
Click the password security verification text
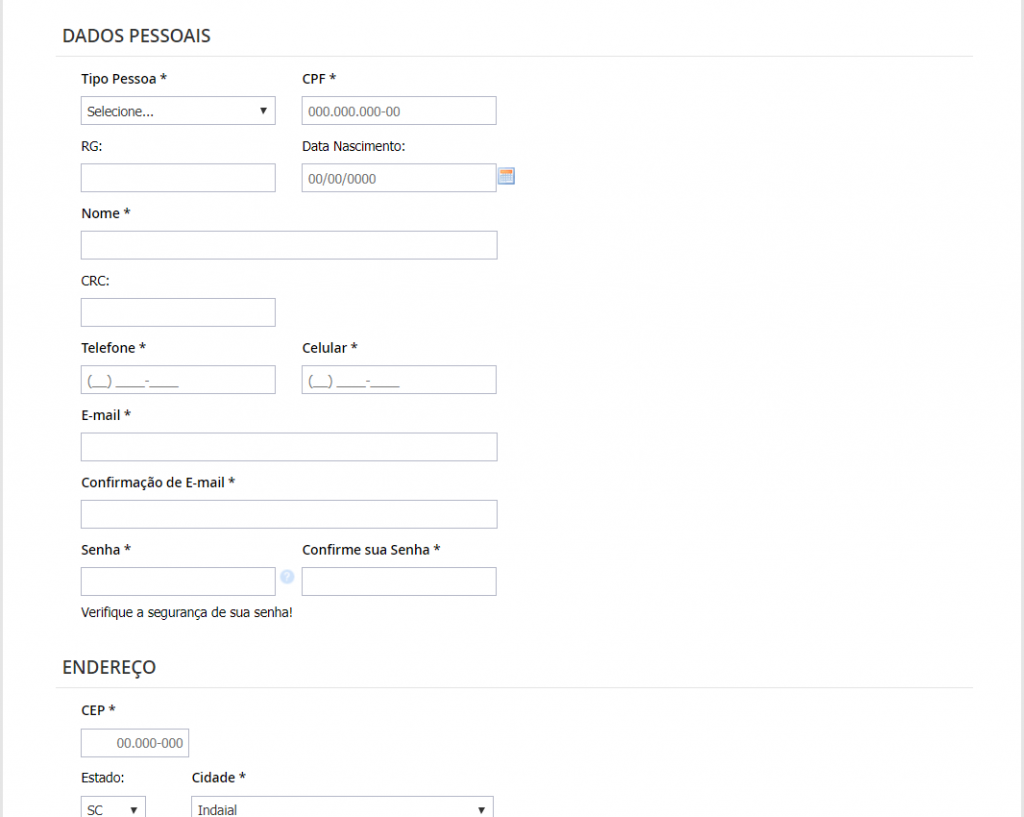187,612
